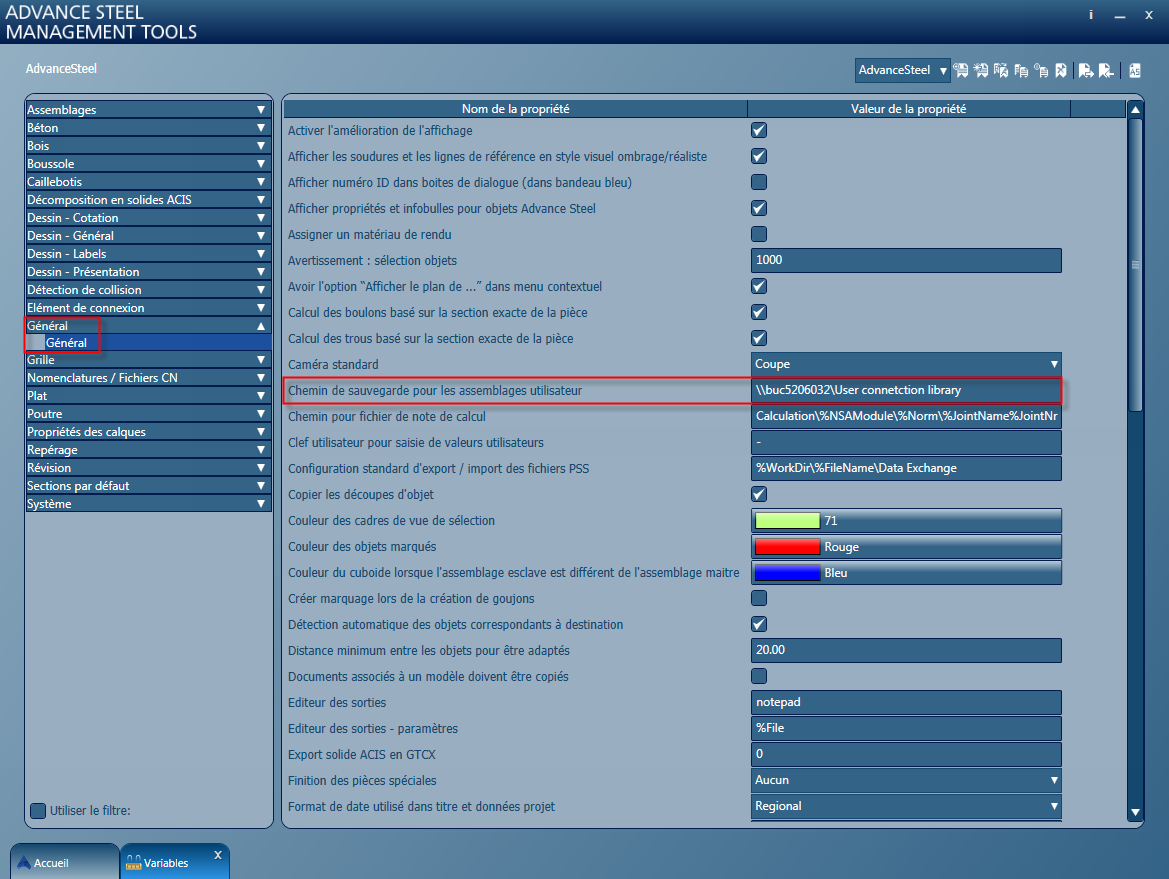Screen dimensions: 1169x879
Task: Close the Variables tab with its x
Action: (x=218, y=855)
